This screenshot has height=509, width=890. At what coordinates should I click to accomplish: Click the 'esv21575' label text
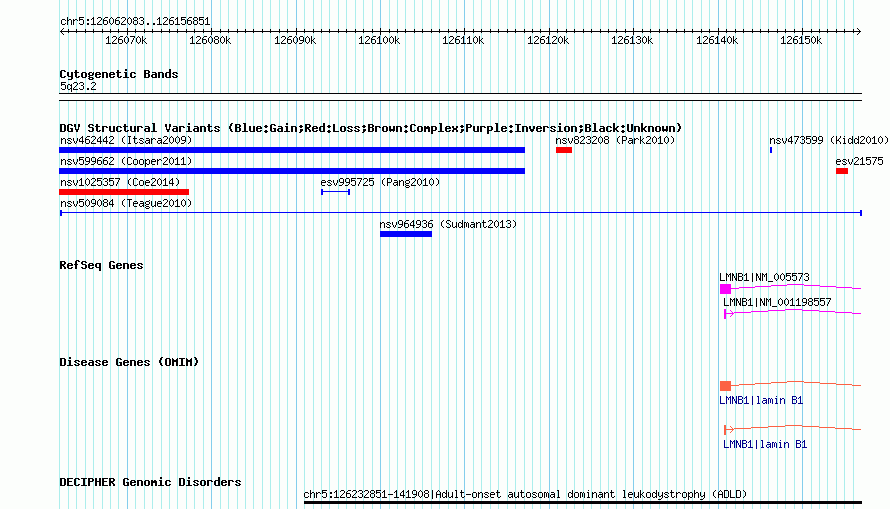click(x=859, y=161)
